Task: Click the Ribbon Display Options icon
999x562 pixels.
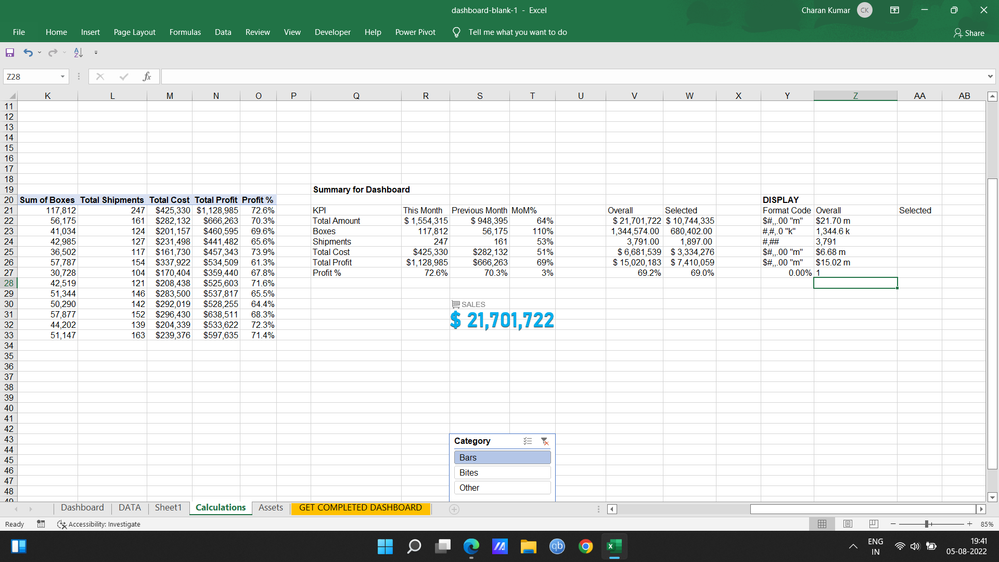Action: [895, 10]
